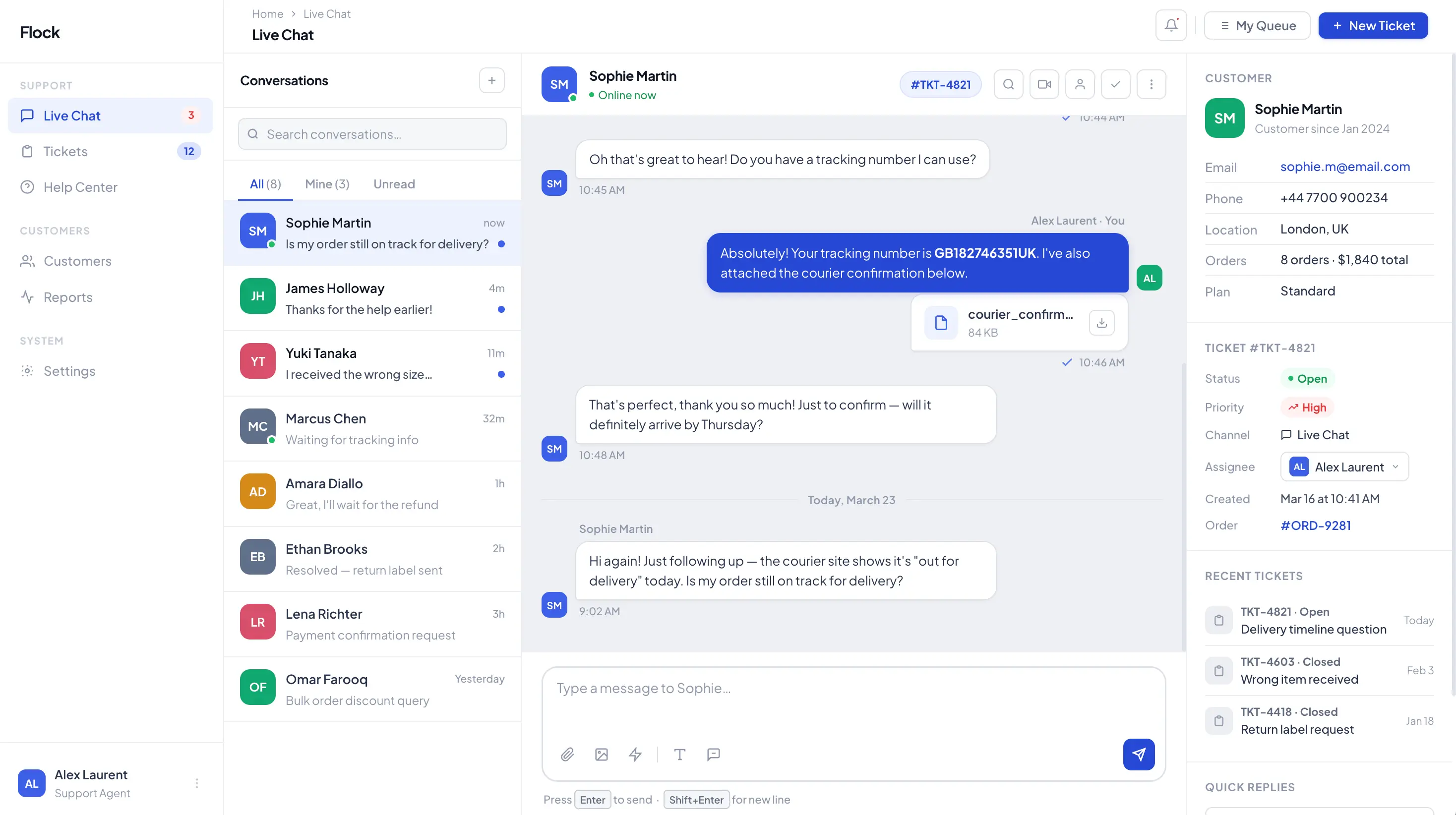Navigate to Customers section
Viewport: 1456px width, 815px height.
[111, 261]
